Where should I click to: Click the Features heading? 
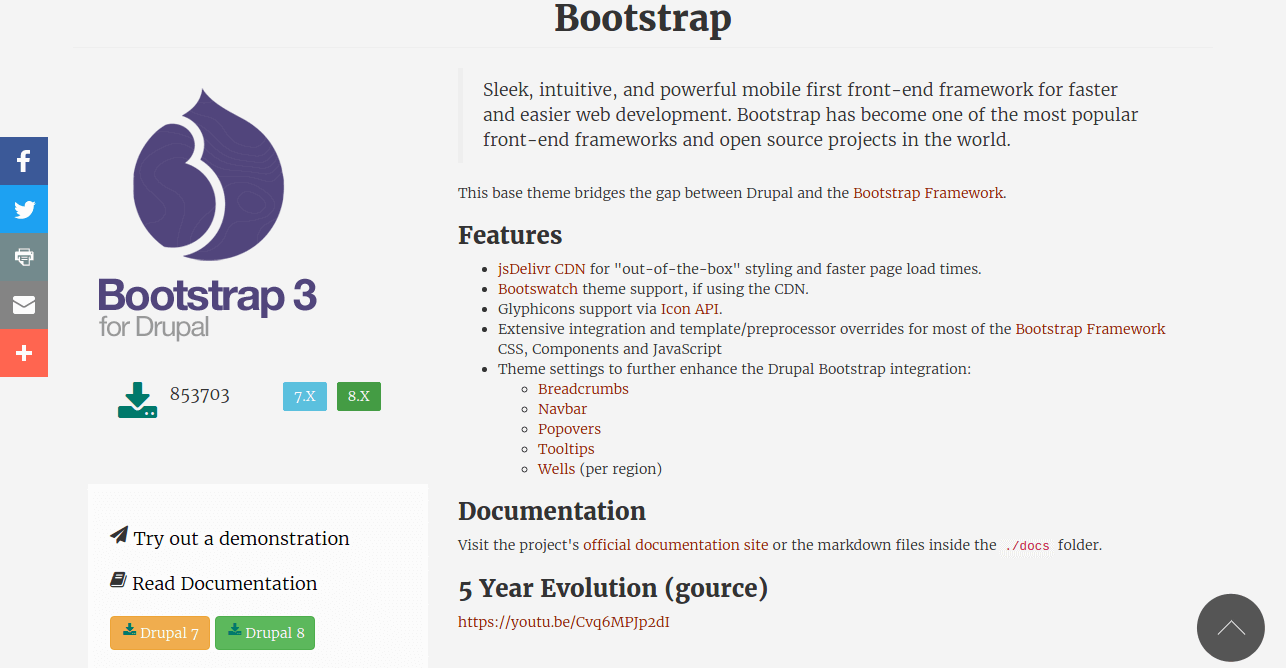[510, 235]
